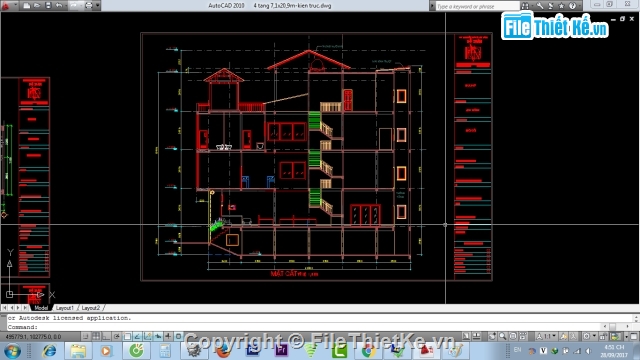Expand the InfoCenter arrow left of search box
The image size is (640, 360).
(x=432, y=6)
